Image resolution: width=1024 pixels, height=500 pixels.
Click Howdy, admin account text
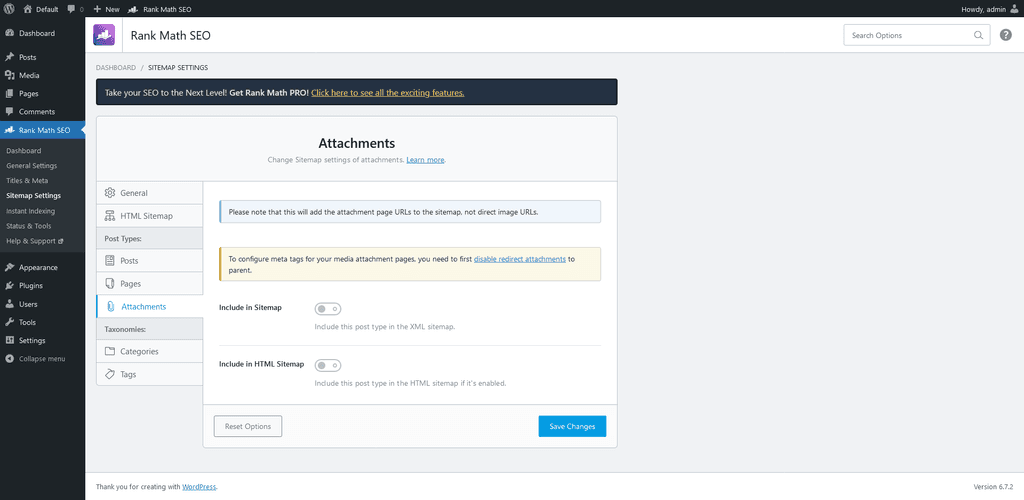coord(984,9)
